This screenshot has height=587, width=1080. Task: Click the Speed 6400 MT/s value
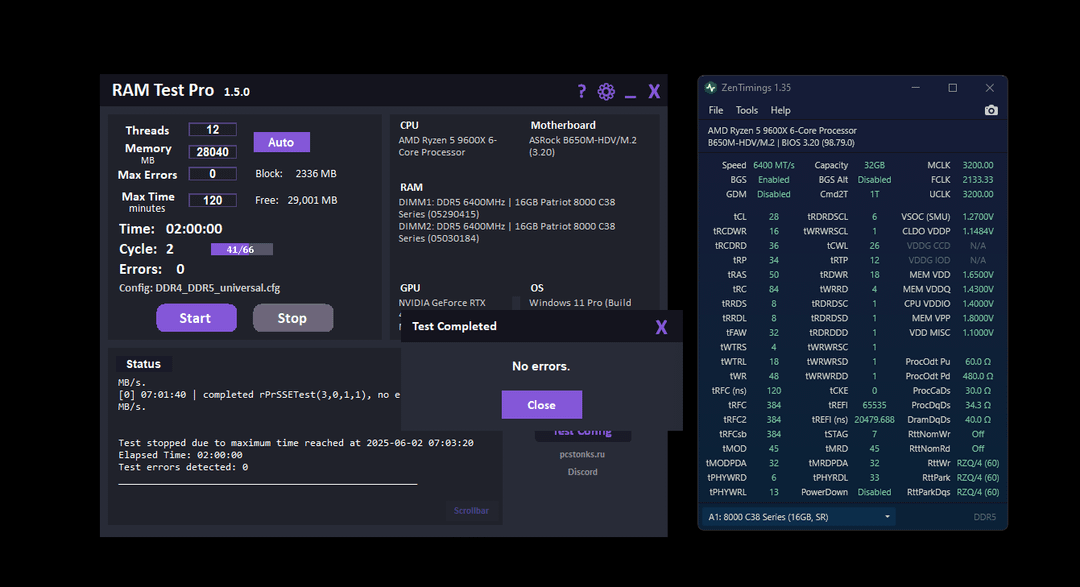(x=773, y=165)
